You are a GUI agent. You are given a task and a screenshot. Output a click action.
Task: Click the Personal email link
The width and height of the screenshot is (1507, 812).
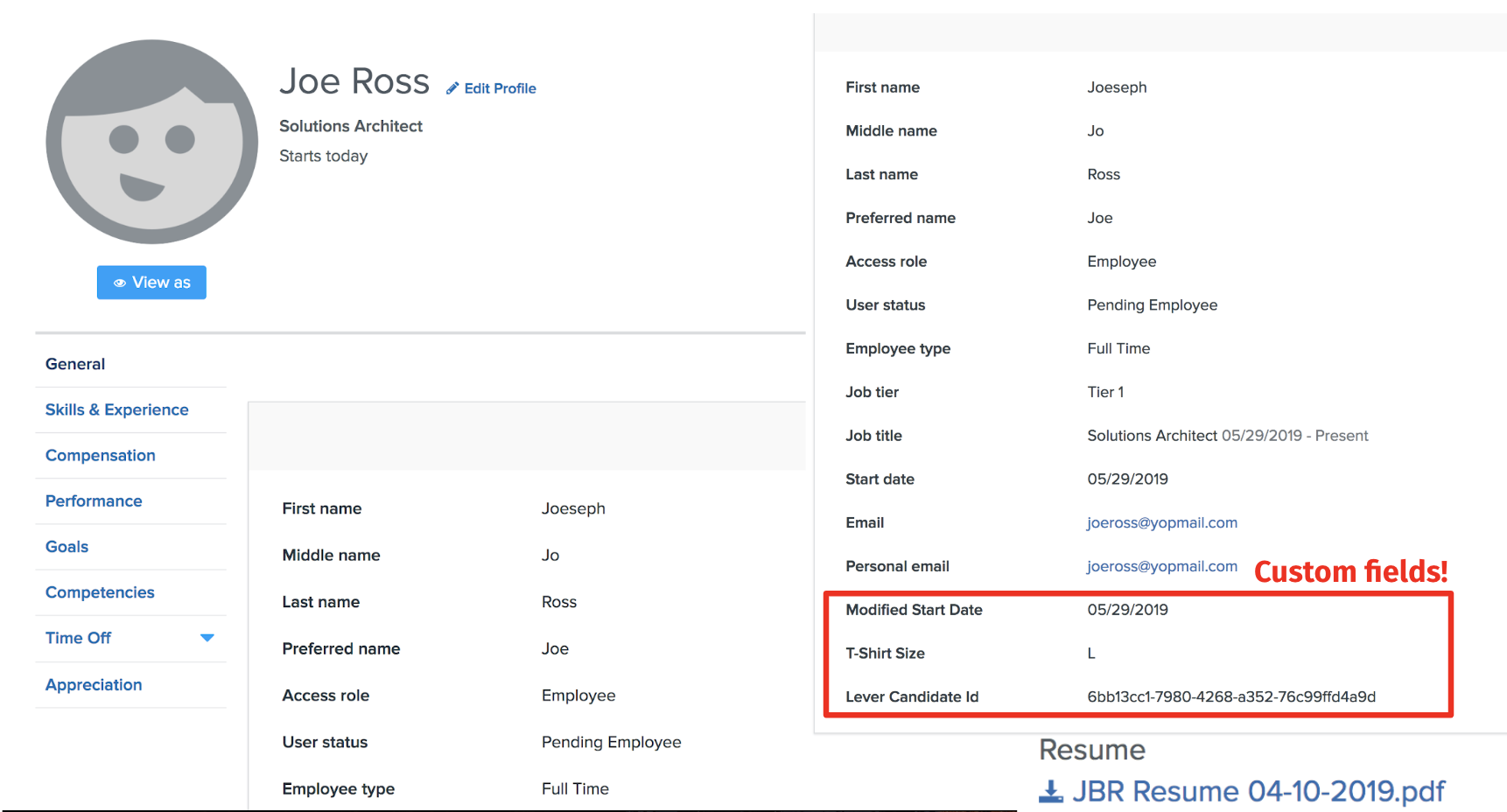pyautogui.click(x=1161, y=566)
